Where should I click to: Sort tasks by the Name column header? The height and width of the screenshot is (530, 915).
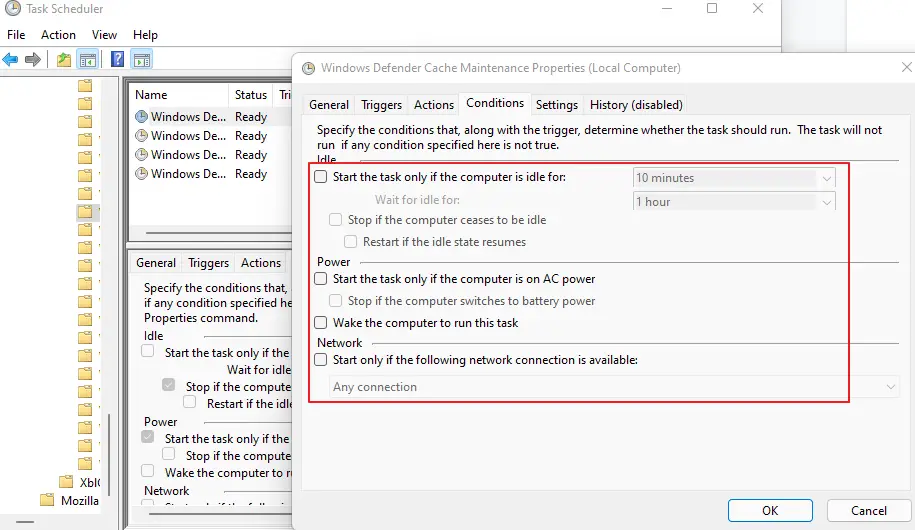179,95
